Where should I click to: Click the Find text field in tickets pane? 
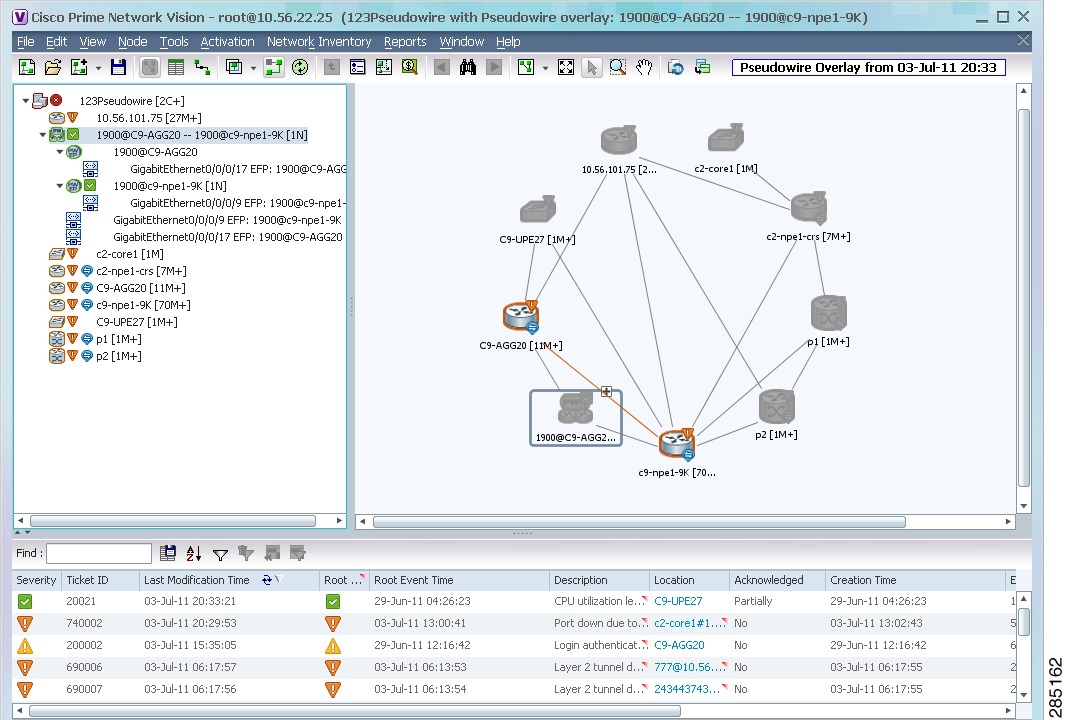[99, 553]
